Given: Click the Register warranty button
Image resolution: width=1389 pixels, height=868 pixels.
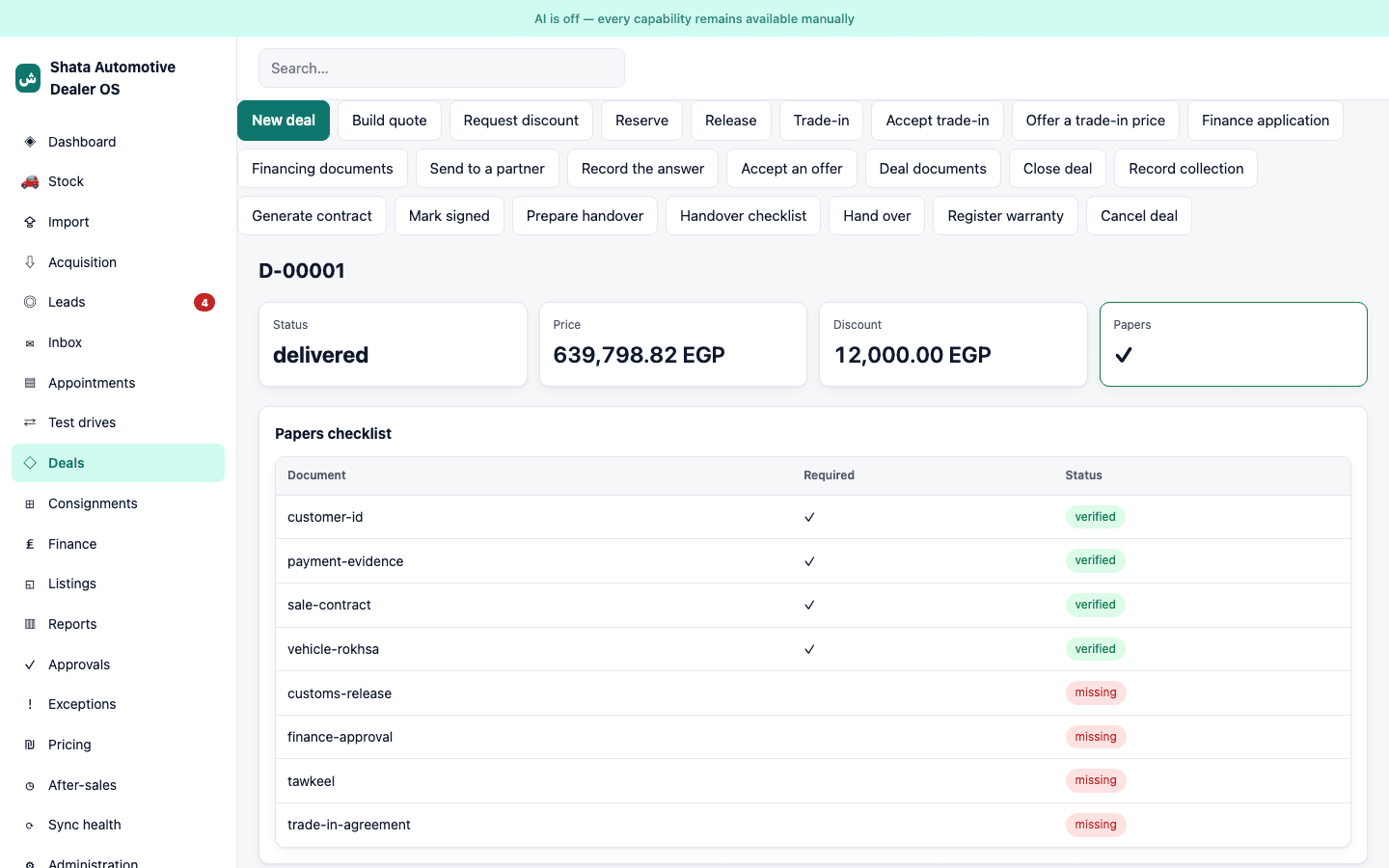Looking at the screenshot, I should [x=1005, y=216].
